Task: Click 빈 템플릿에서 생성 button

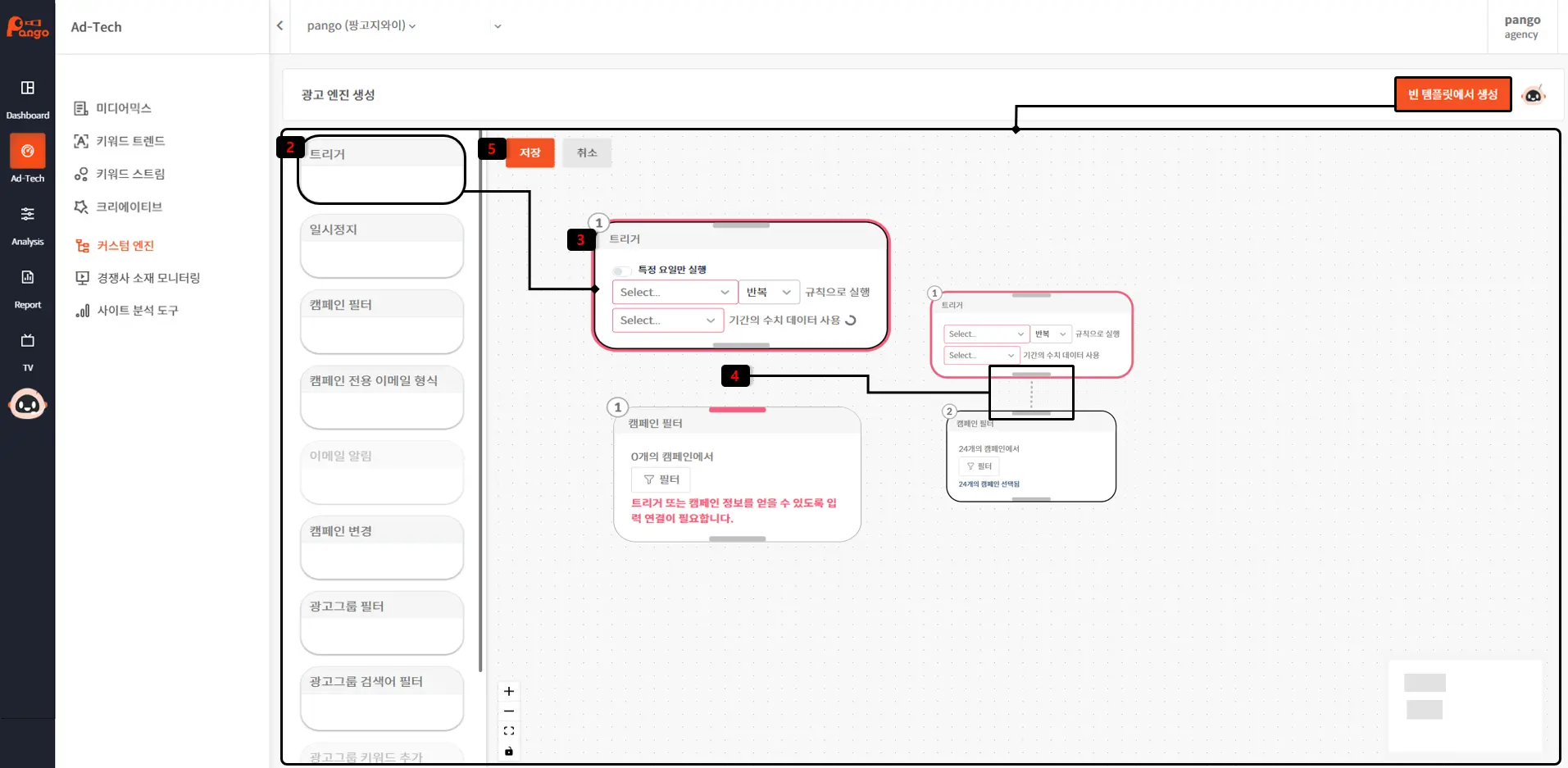Action: 1452,94
